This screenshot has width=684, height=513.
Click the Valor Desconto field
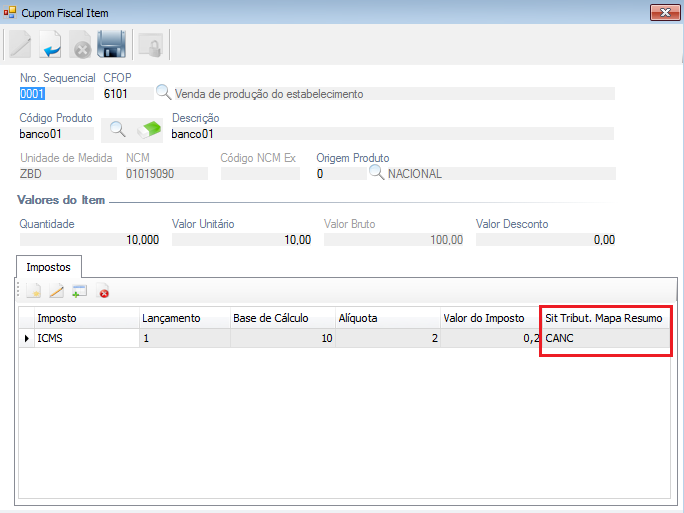coord(546,239)
